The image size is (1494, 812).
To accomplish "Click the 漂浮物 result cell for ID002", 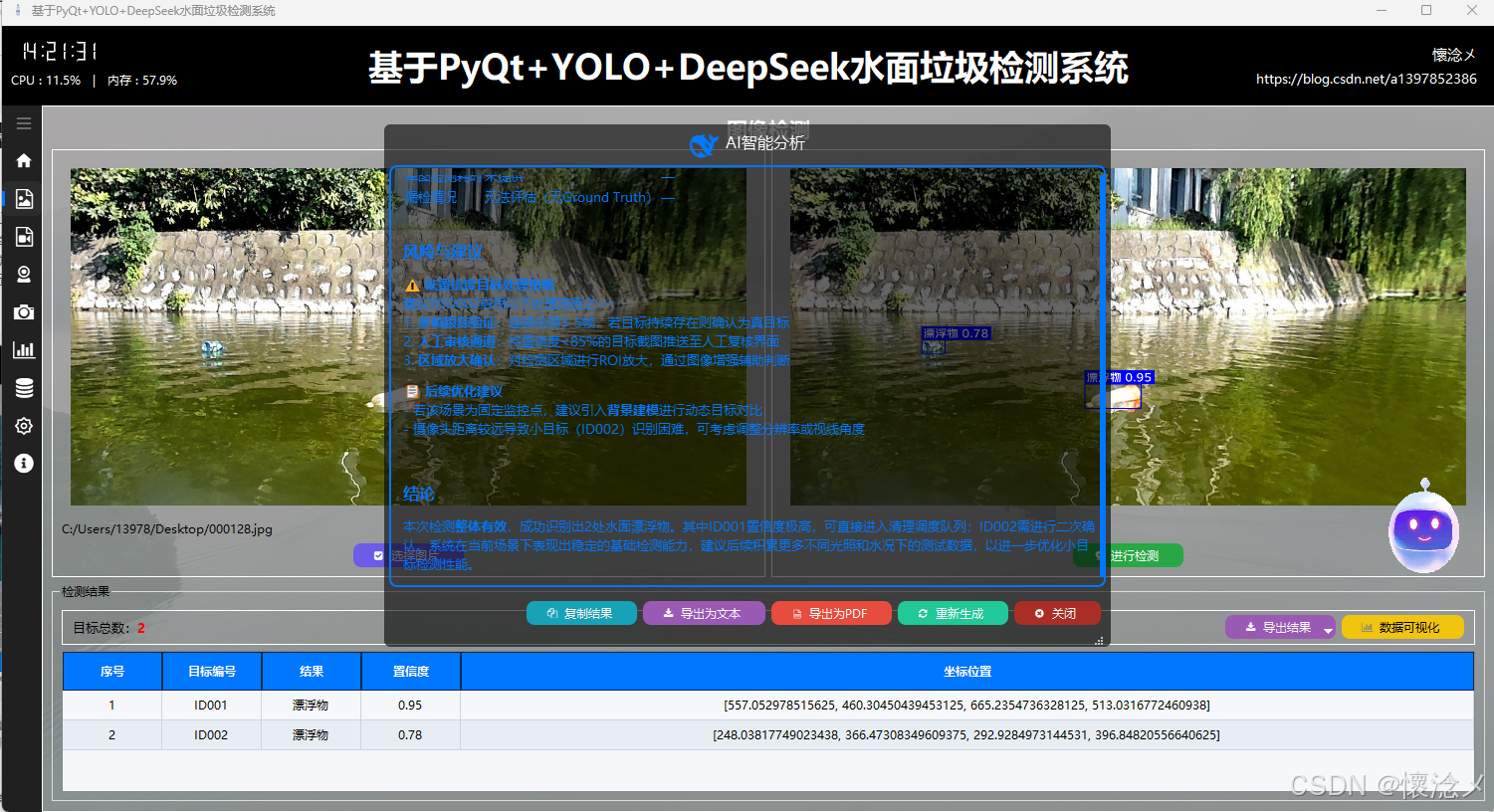I will point(311,735).
